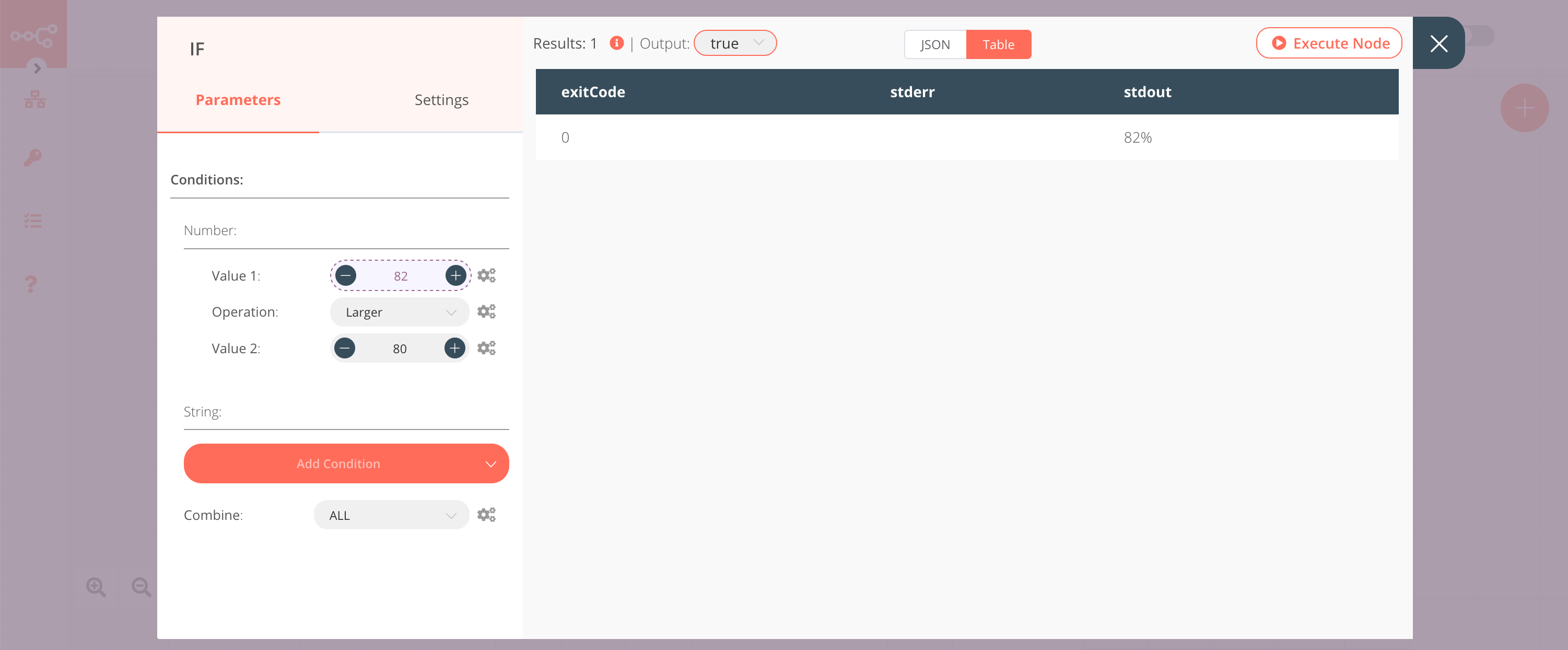Click the gears icon next to Value 1
Viewport: 1568px width, 650px height.
[486, 275]
